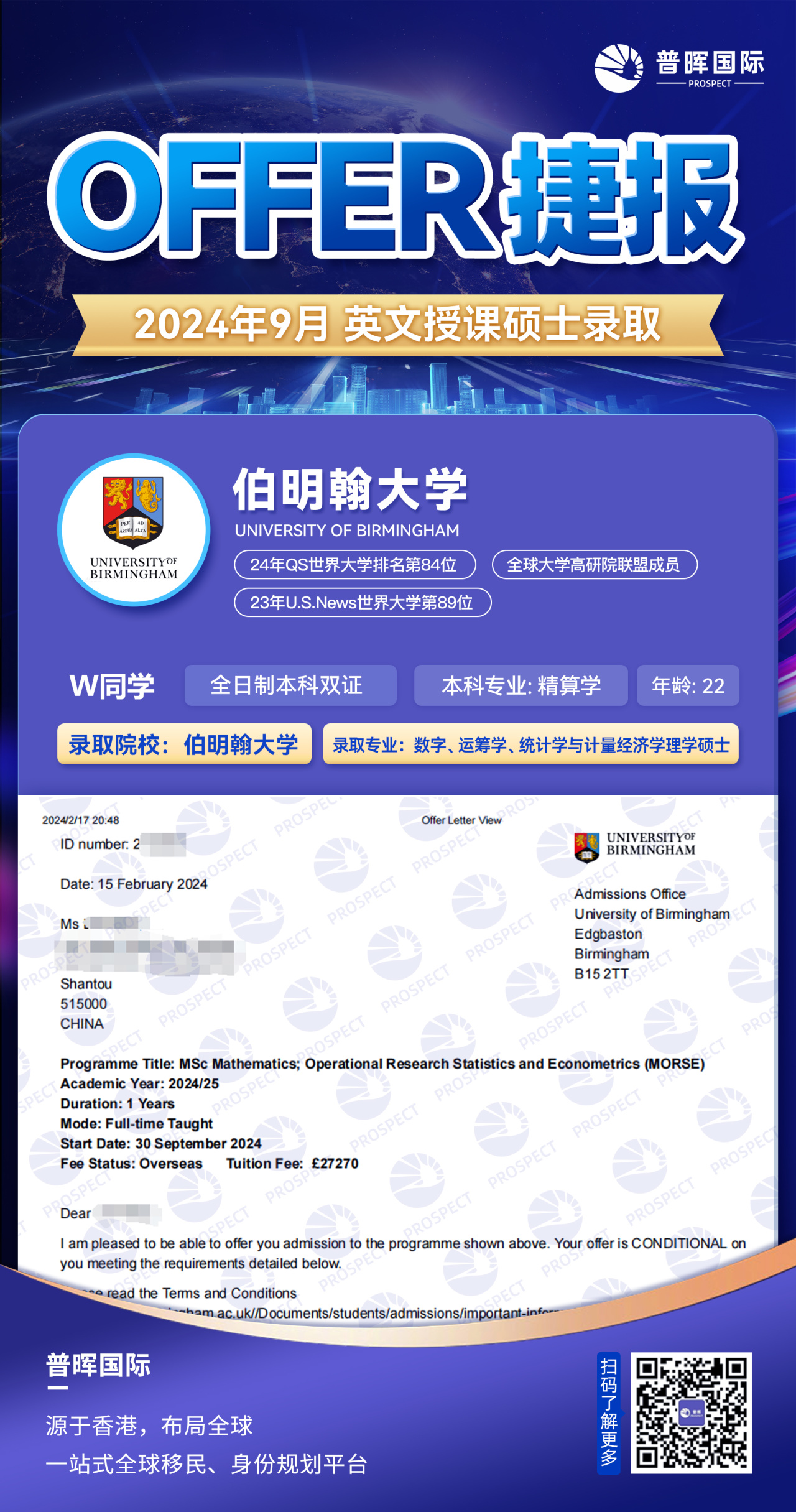Click the Programme Title MORSE line
Image resolution: width=796 pixels, height=1512 pixels.
click(x=382, y=1064)
